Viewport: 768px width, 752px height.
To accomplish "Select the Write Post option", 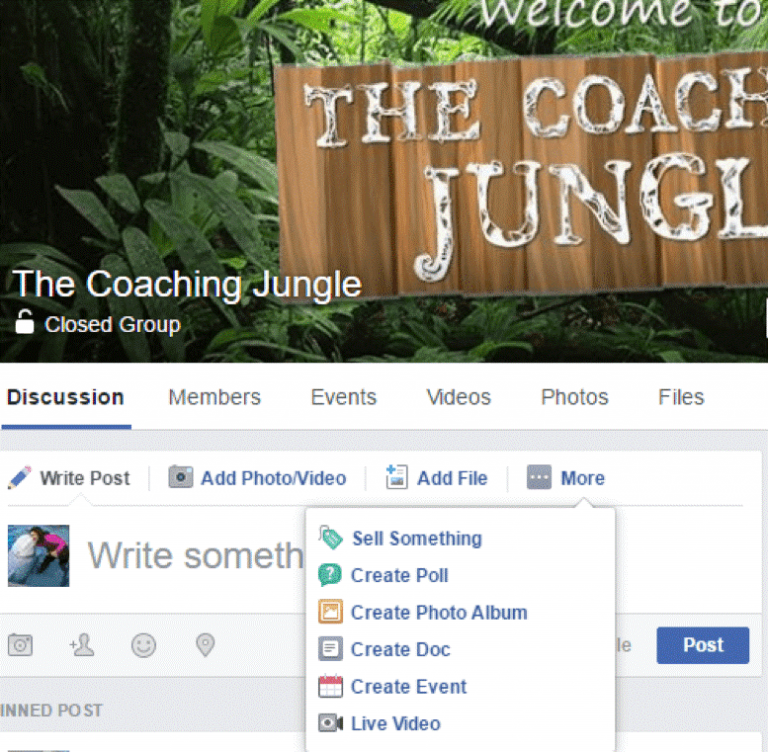I will pos(69,478).
